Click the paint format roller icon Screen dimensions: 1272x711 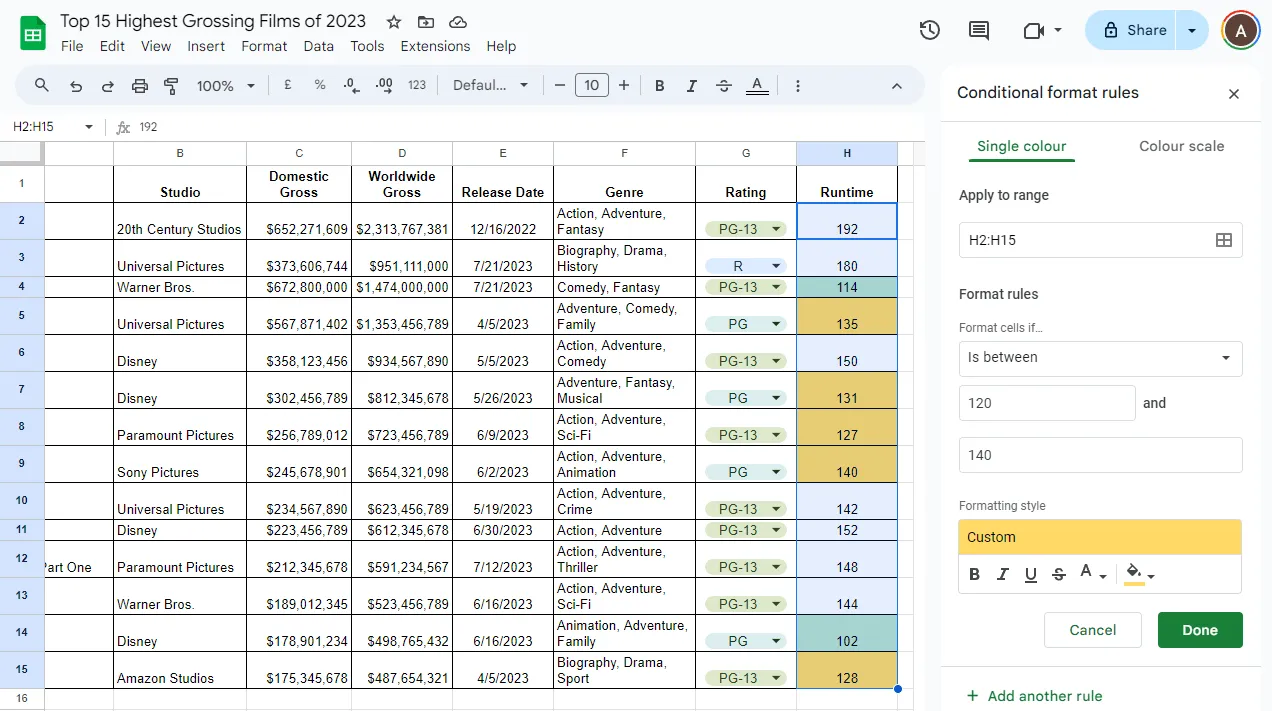pos(171,86)
